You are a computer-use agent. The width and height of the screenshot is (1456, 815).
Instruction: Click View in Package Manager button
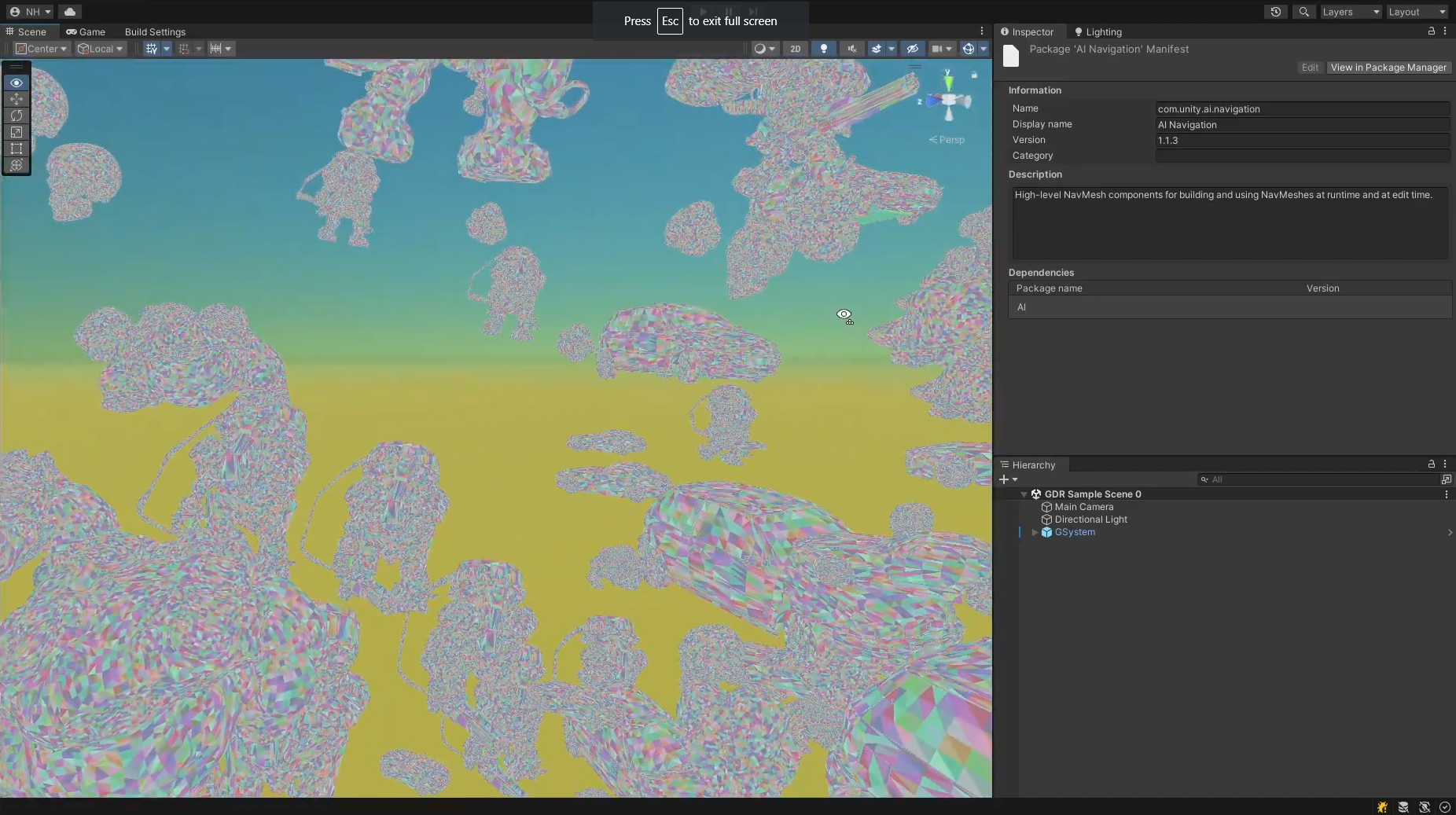click(x=1388, y=68)
